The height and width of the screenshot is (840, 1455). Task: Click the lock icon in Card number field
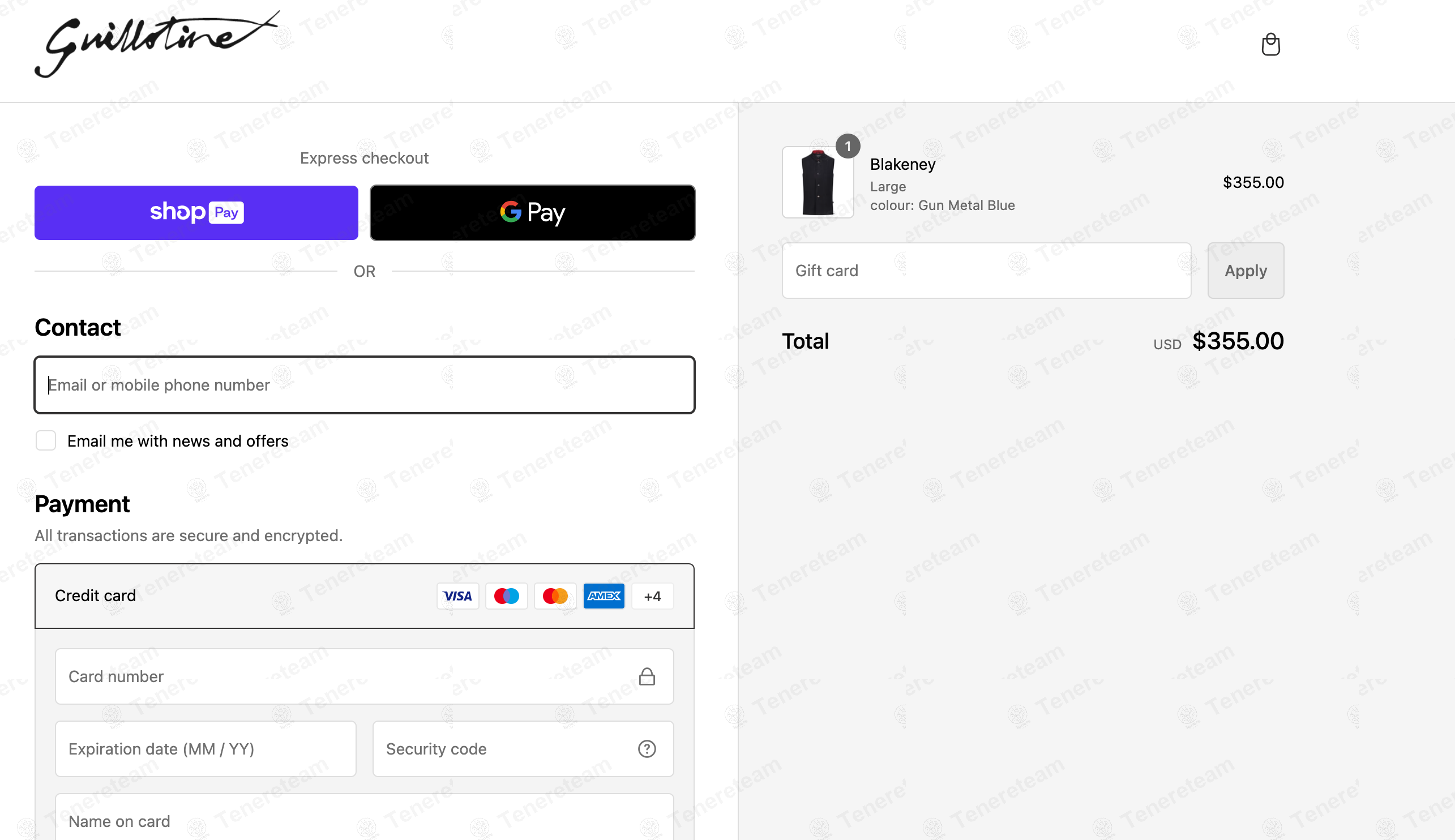pyautogui.click(x=647, y=676)
